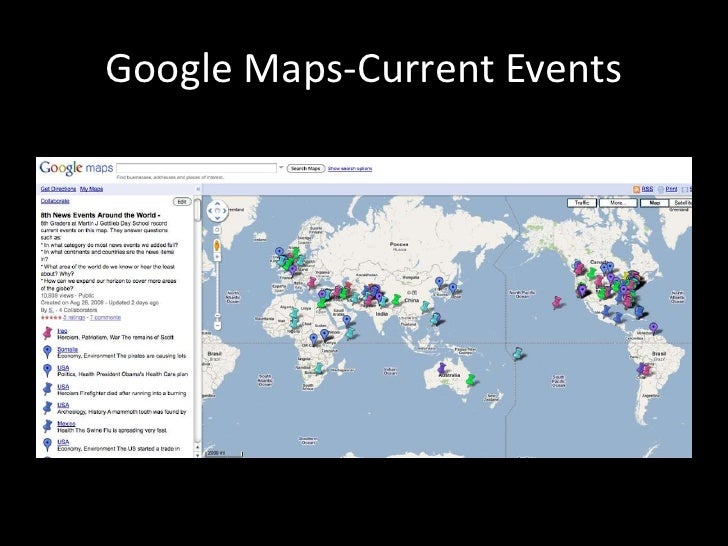
Task: Click the cyan pushpin on southern Africa
Action: coord(318,368)
